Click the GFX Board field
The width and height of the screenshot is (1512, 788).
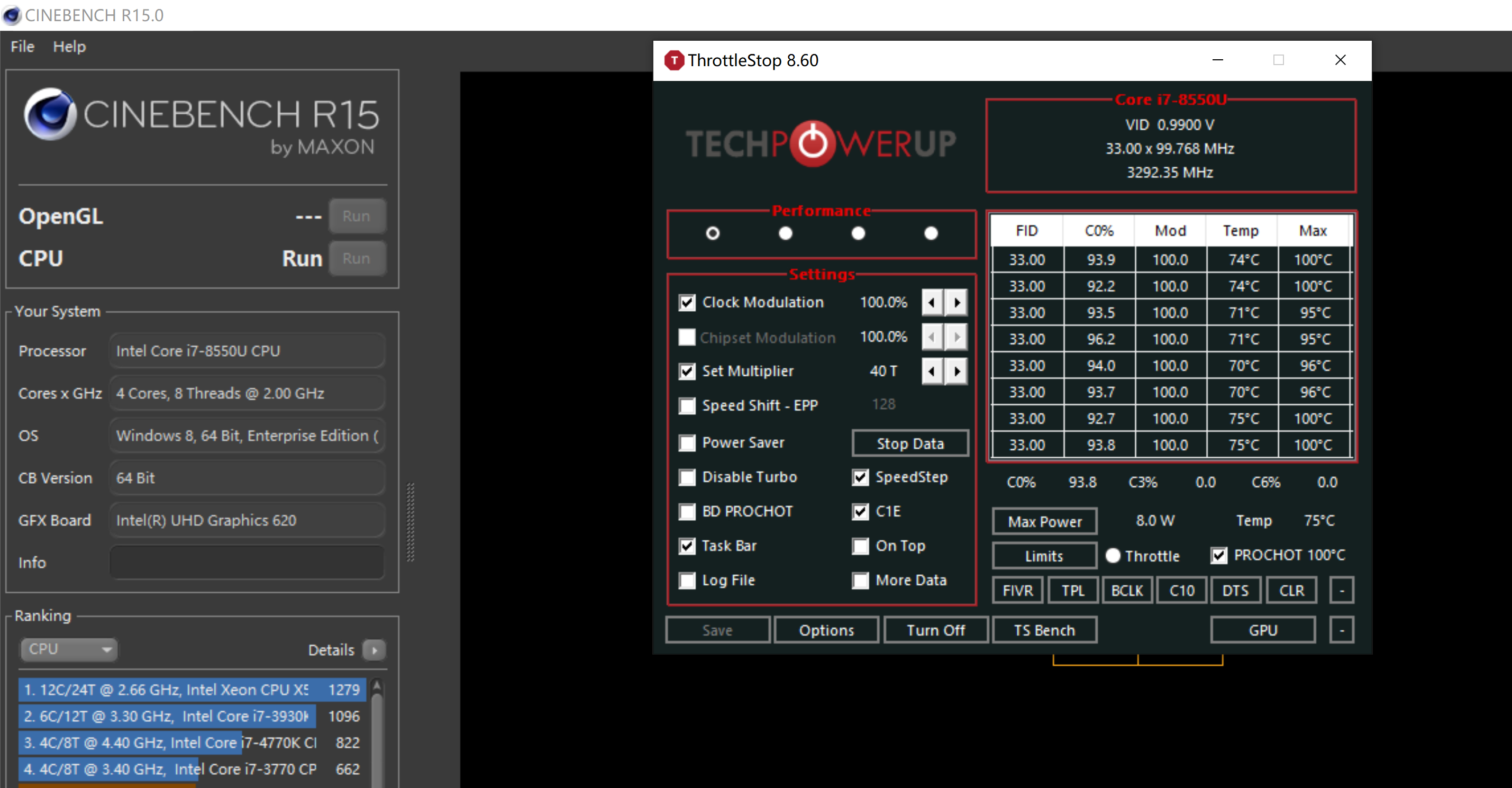point(247,520)
